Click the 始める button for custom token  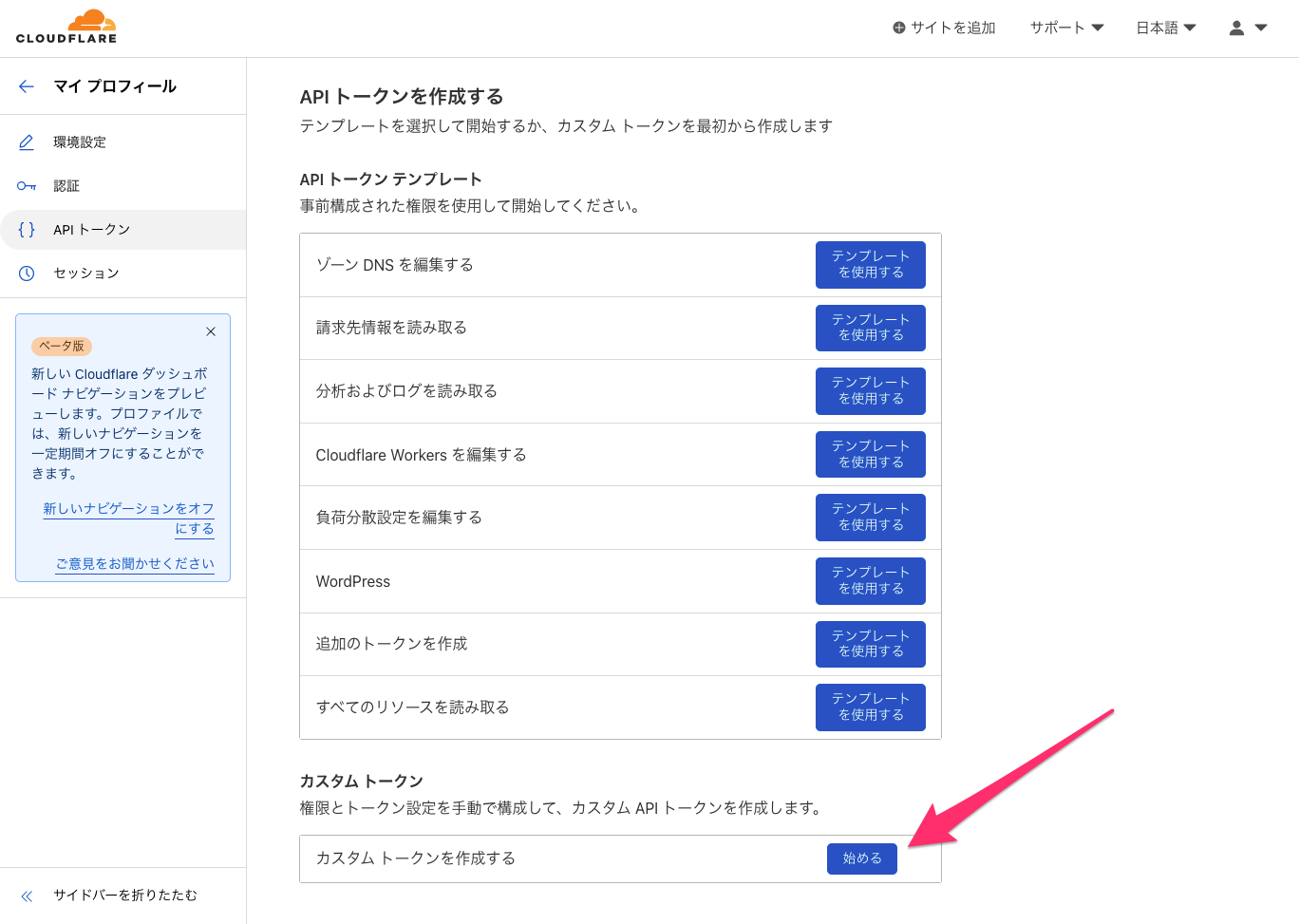(x=861, y=858)
